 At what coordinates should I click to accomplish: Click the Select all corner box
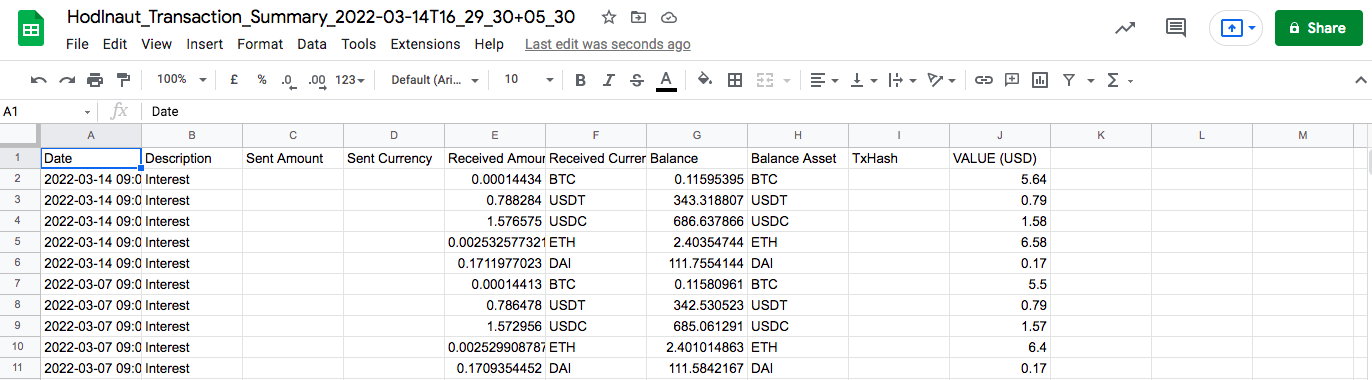(19, 135)
